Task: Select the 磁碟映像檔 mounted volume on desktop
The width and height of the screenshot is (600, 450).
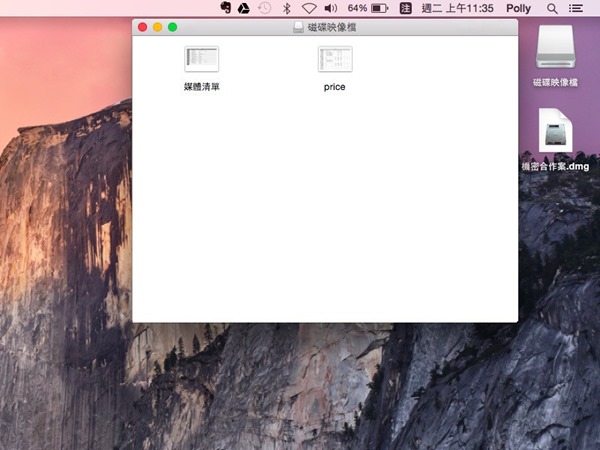Action: (555, 47)
